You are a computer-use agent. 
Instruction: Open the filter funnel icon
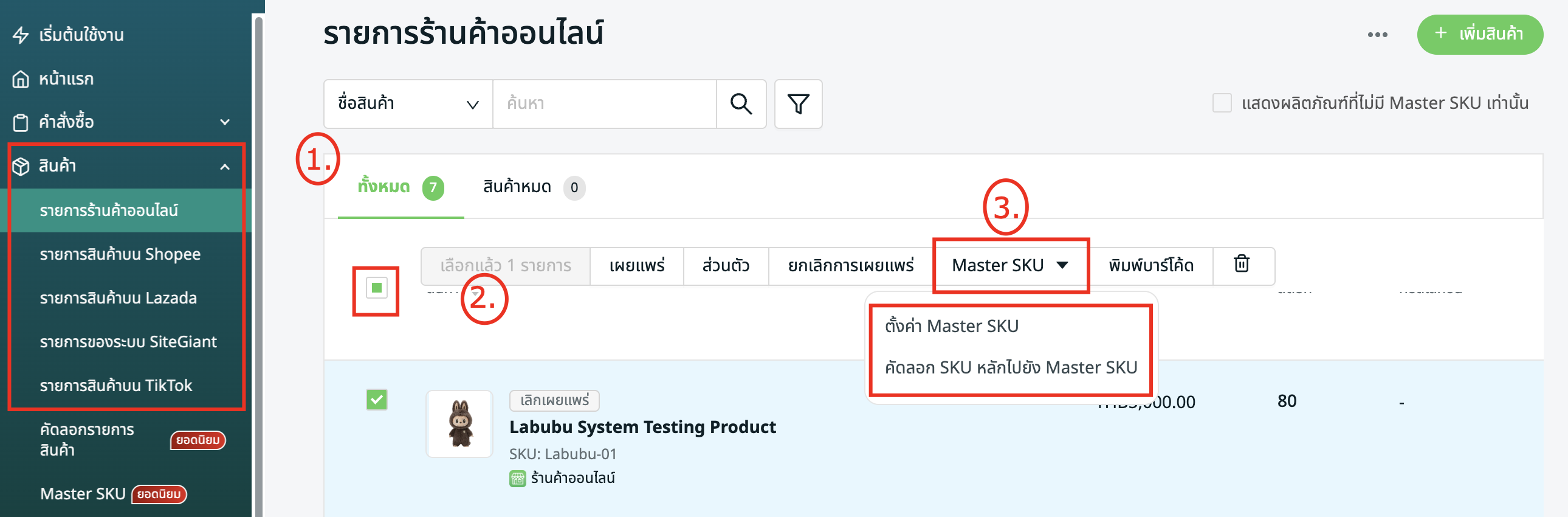797,103
